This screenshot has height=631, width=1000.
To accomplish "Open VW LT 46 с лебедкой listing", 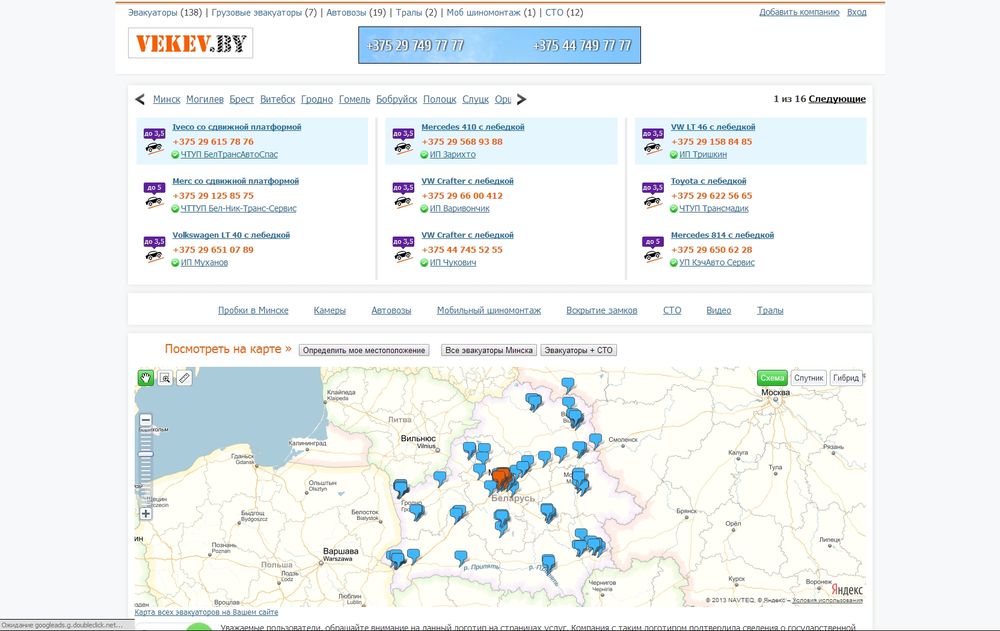I will 713,127.
